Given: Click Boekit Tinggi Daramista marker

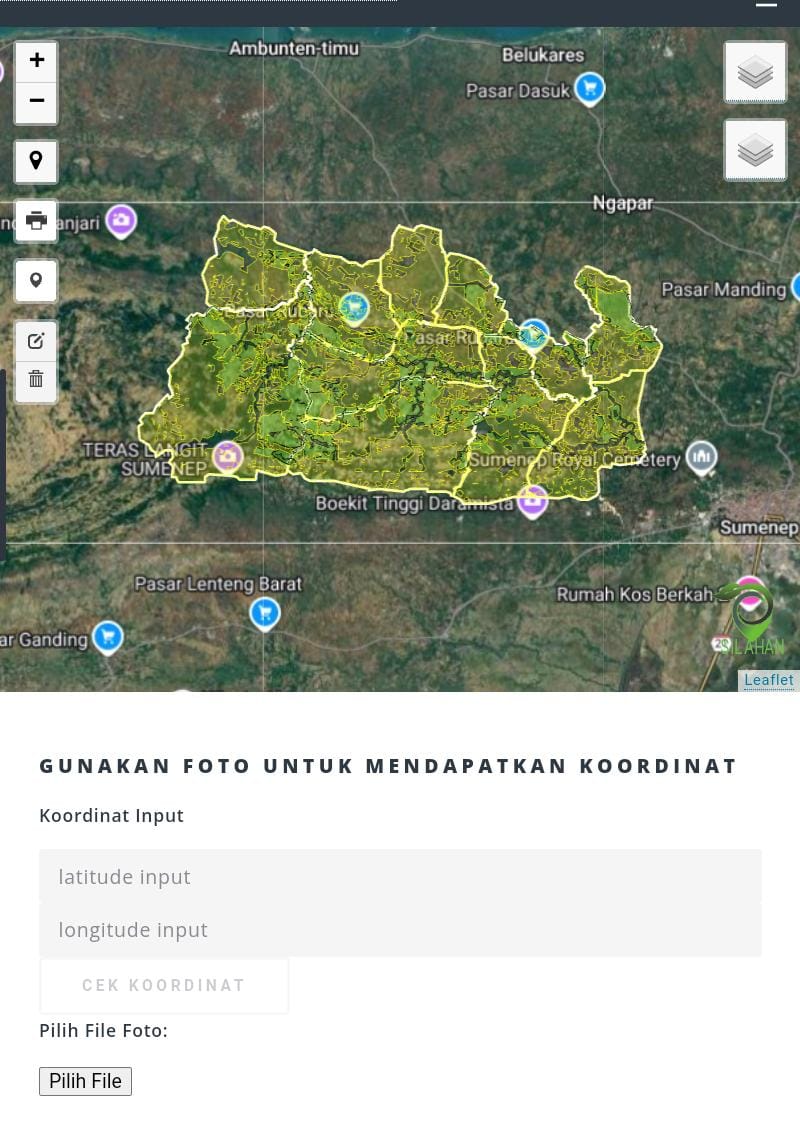Looking at the screenshot, I should (533, 500).
